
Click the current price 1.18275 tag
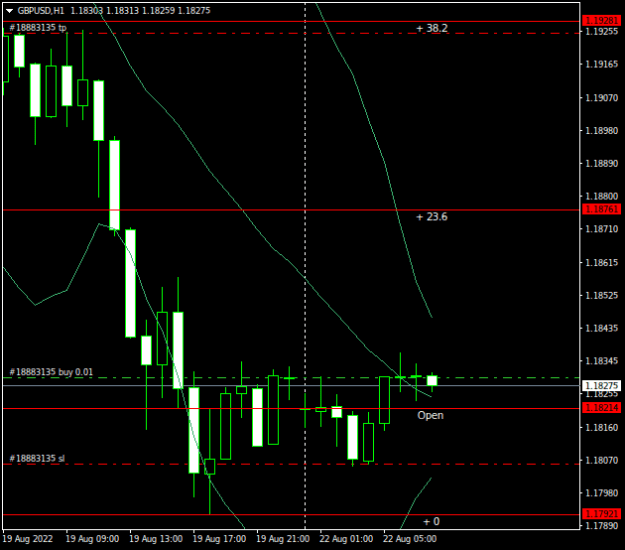(x=601, y=386)
